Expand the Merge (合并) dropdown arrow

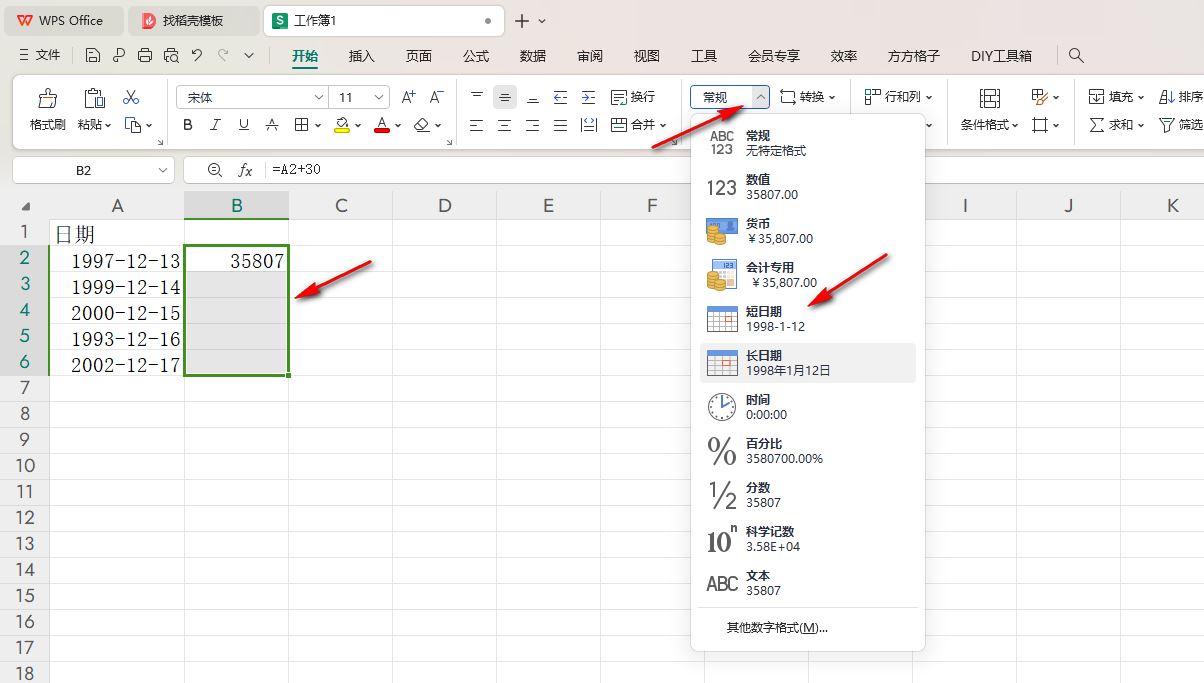(663, 125)
